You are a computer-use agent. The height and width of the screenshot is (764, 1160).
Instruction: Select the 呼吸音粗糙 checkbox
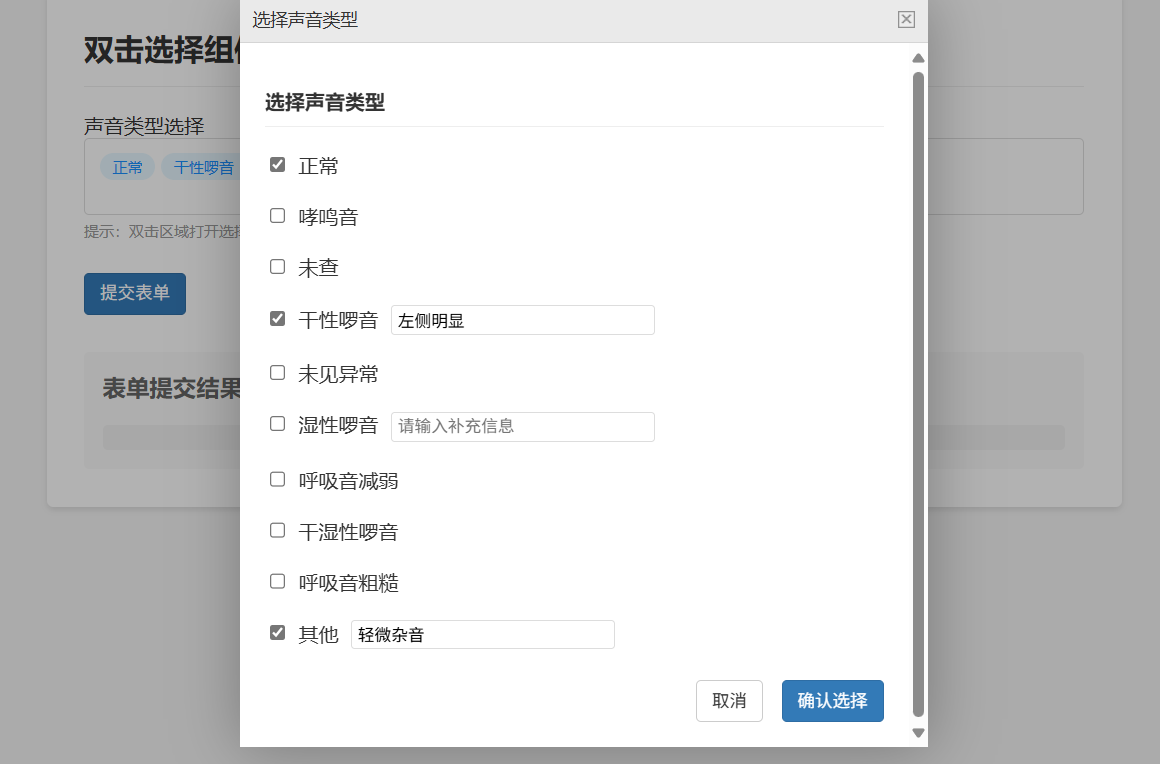click(x=278, y=581)
